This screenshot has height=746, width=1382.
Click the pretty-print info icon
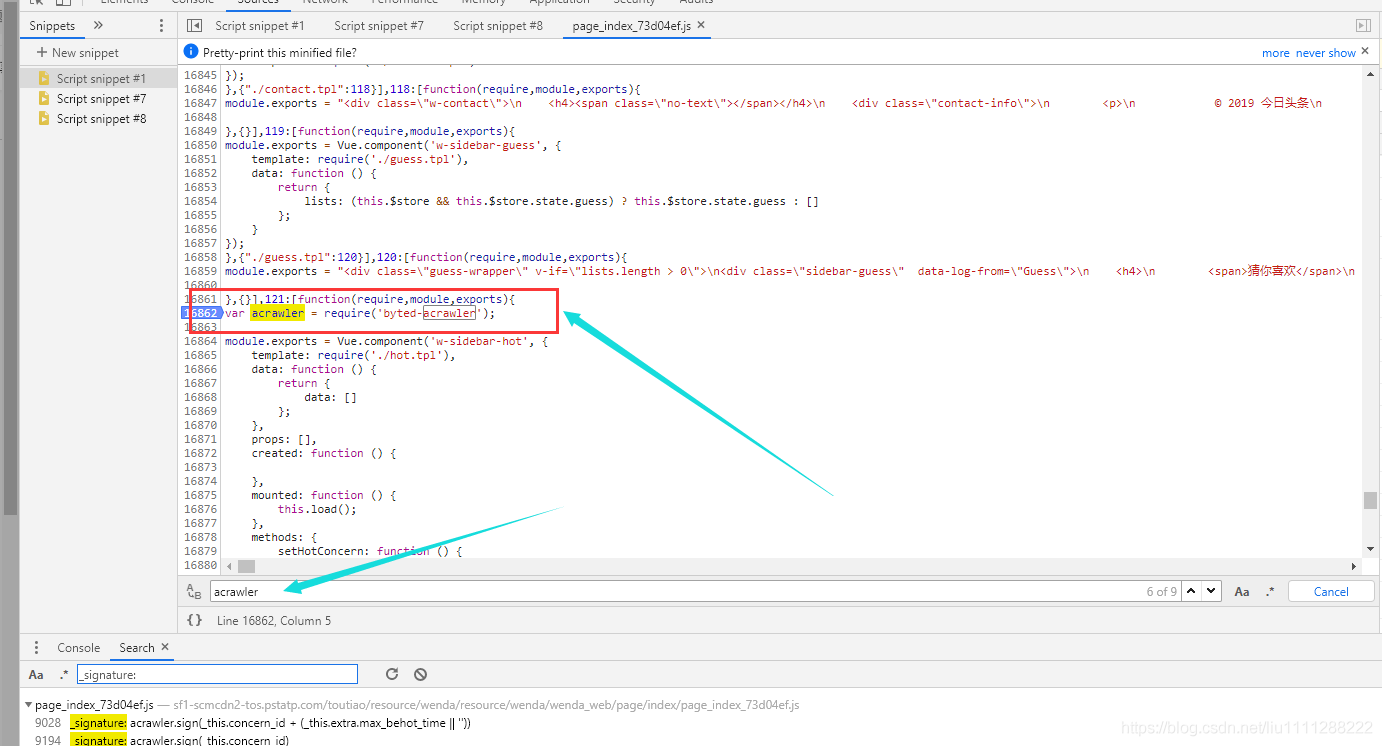pos(191,52)
